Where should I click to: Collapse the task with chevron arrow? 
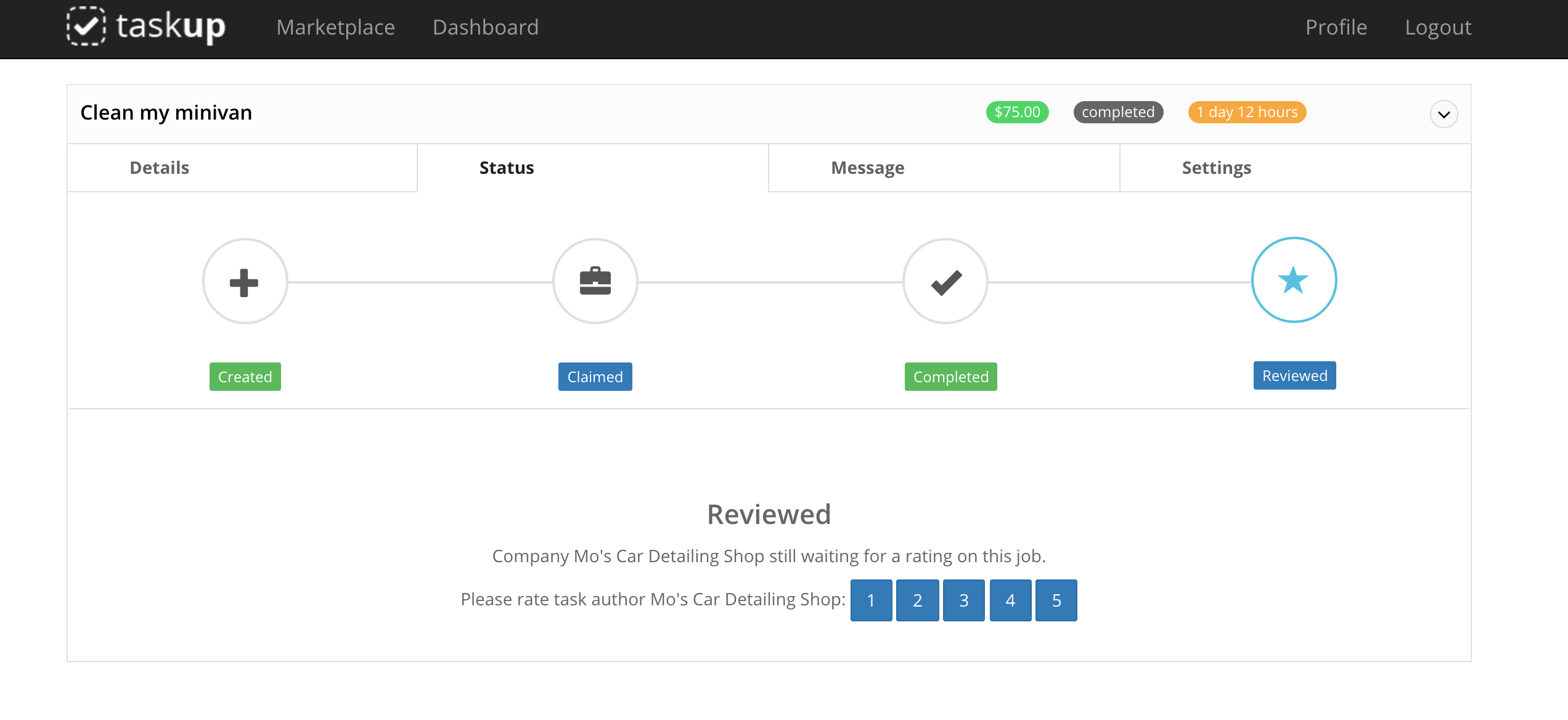tap(1443, 114)
